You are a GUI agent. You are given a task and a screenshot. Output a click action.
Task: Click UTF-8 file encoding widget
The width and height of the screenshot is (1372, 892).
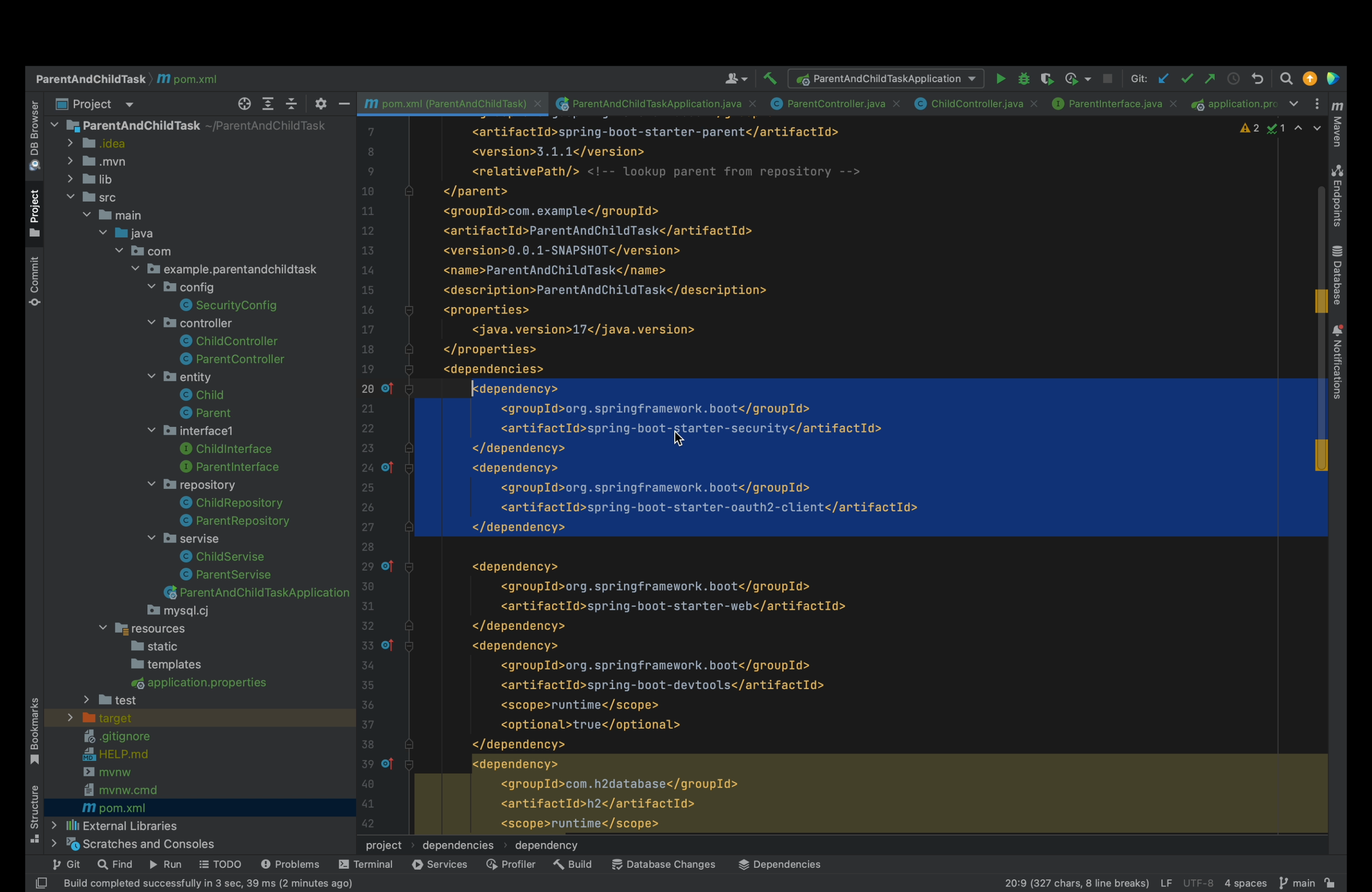click(x=1198, y=883)
